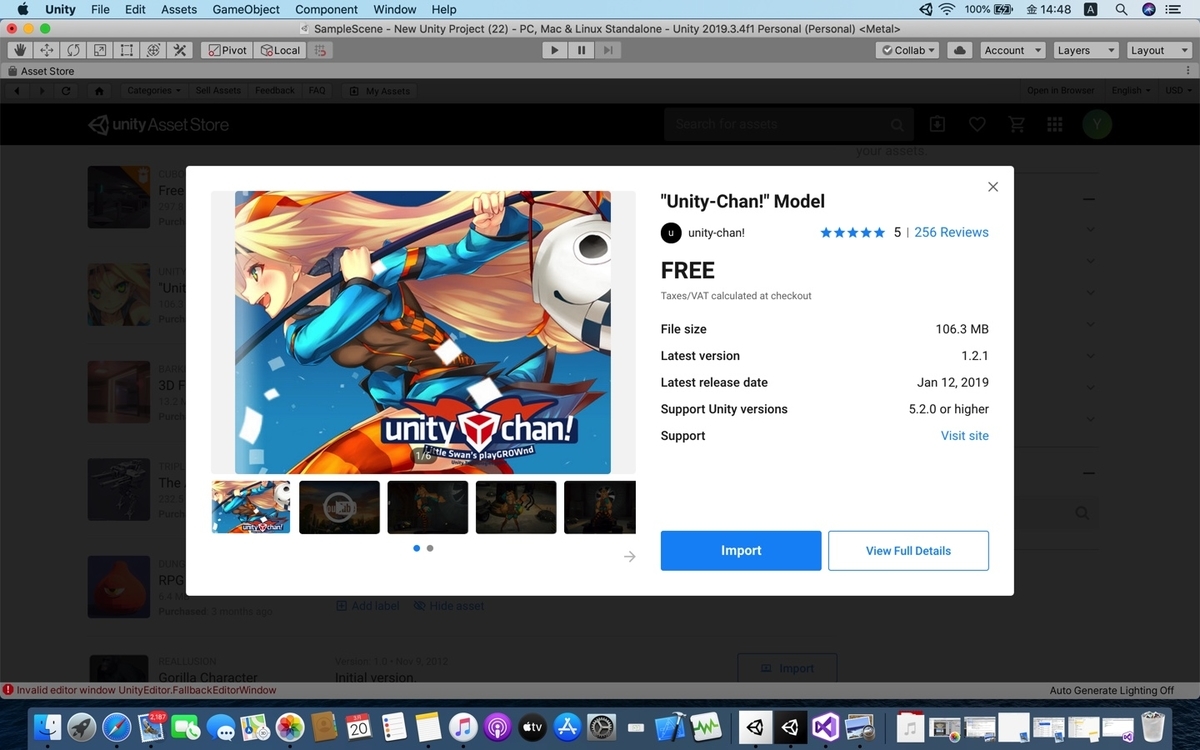Viewport: 1200px width, 750px height.
Task: Open the GameObject menu
Action: click(x=246, y=9)
